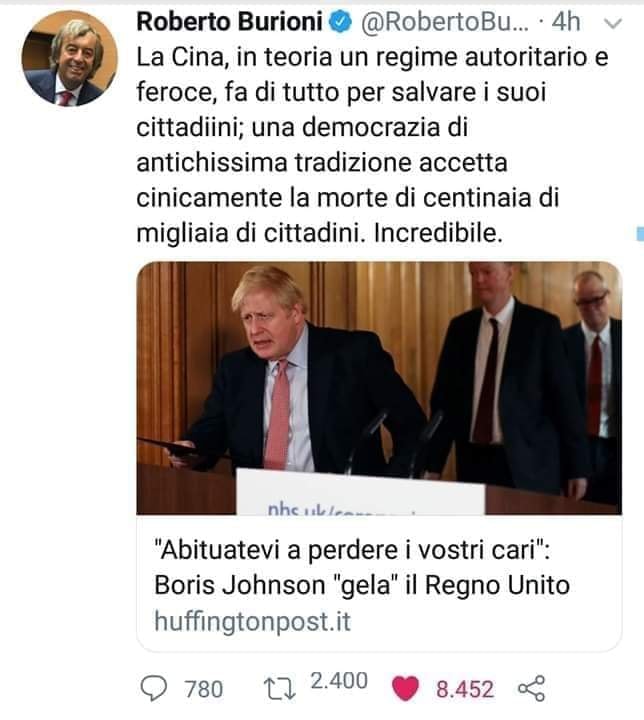
Task: Open the Boris Johnson article preview image
Action: pos(379,388)
